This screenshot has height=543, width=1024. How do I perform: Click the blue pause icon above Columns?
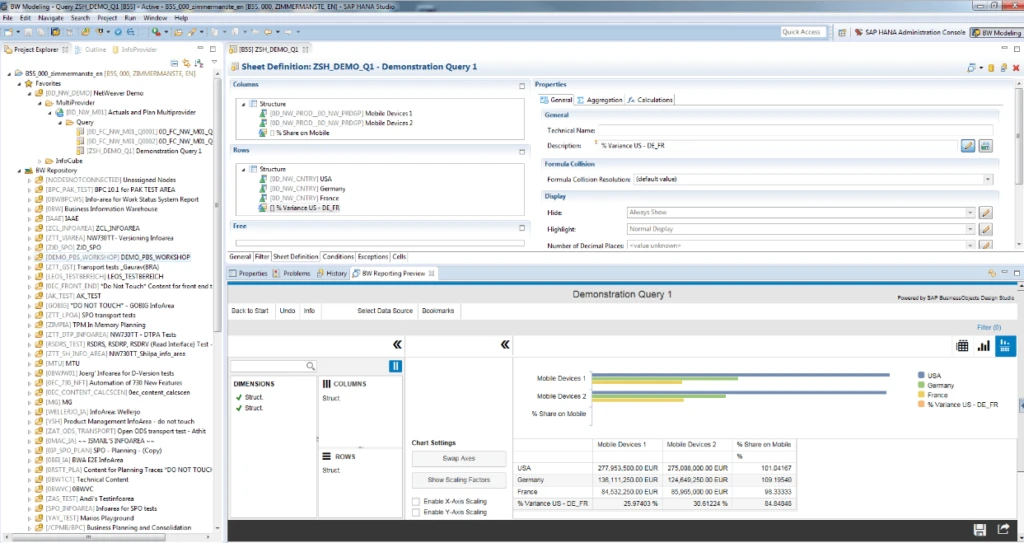(395, 366)
